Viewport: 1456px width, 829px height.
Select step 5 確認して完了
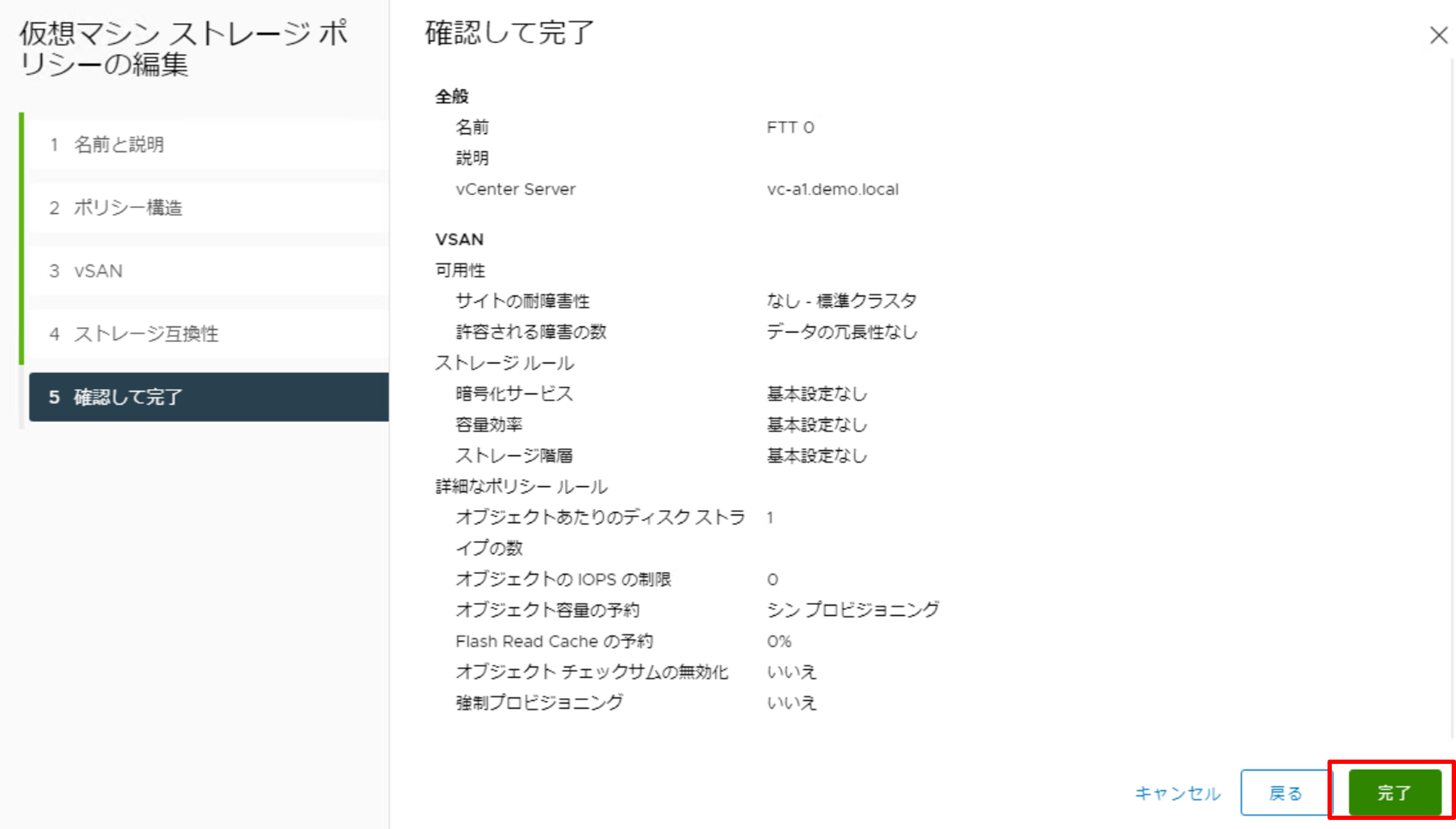click(208, 397)
